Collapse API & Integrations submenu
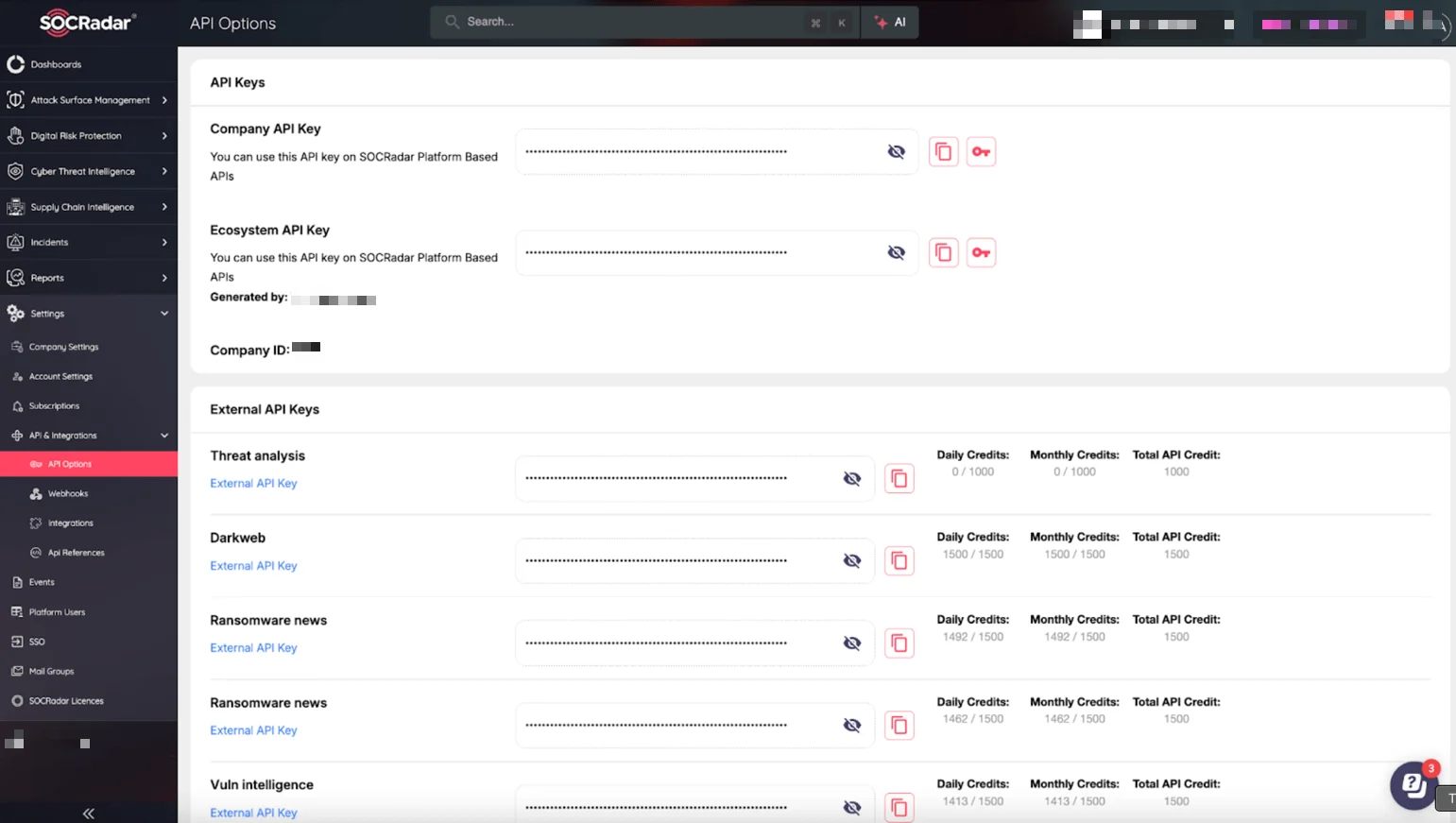Image resolution: width=1456 pixels, height=823 pixels. coord(89,436)
